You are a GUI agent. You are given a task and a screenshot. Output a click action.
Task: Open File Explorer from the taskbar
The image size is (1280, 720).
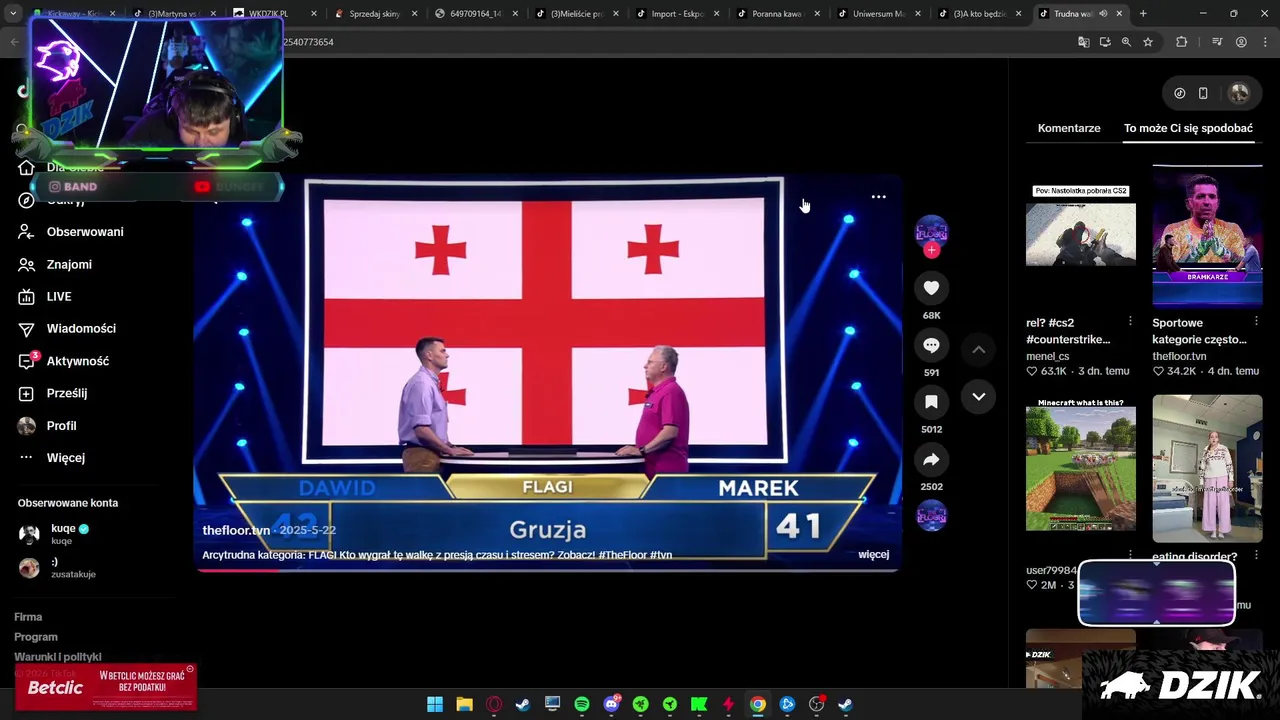click(x=464, y=705)
